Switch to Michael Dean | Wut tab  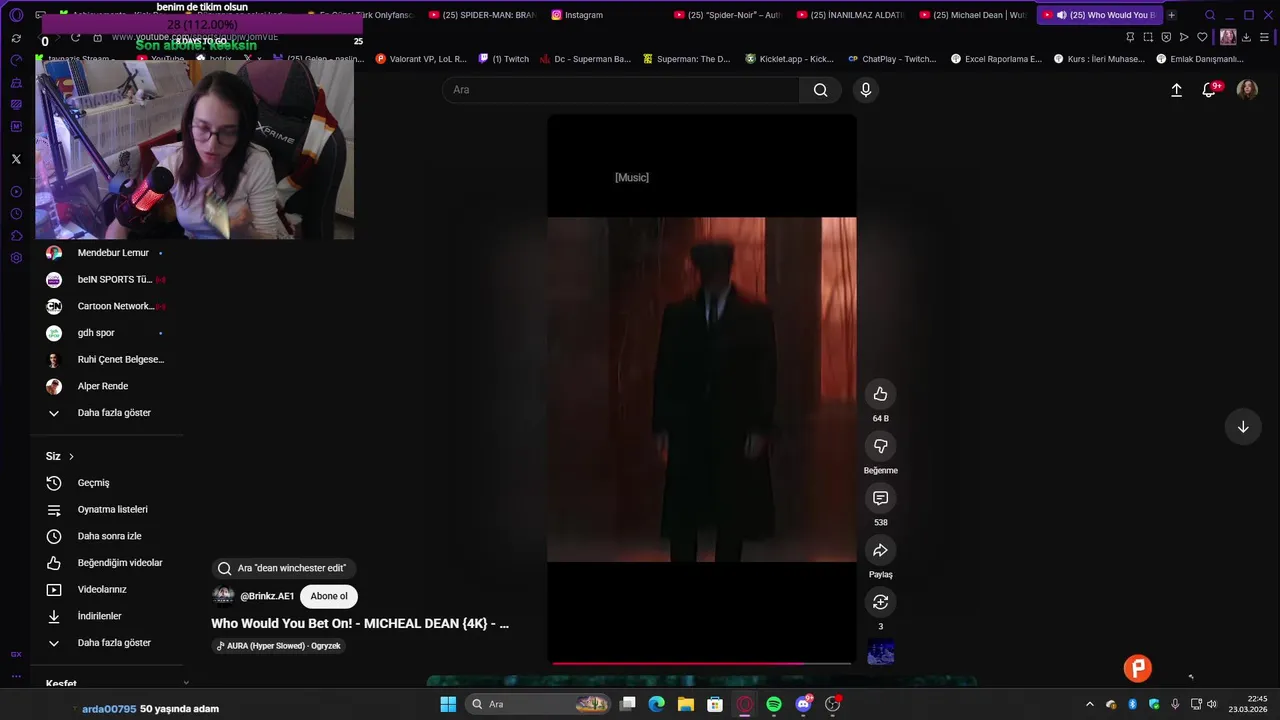point(971,15)
